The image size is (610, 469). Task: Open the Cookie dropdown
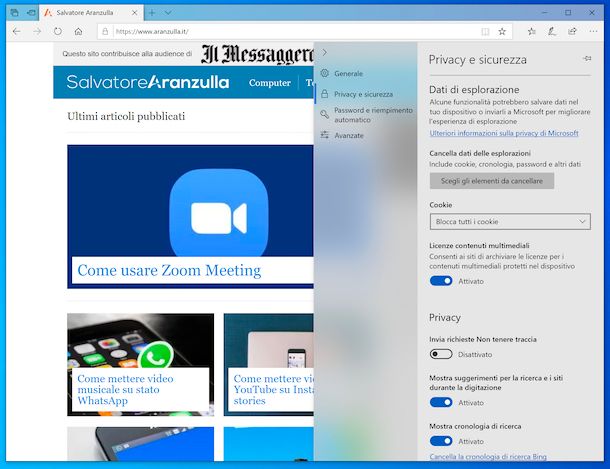(x=510, y=222)
